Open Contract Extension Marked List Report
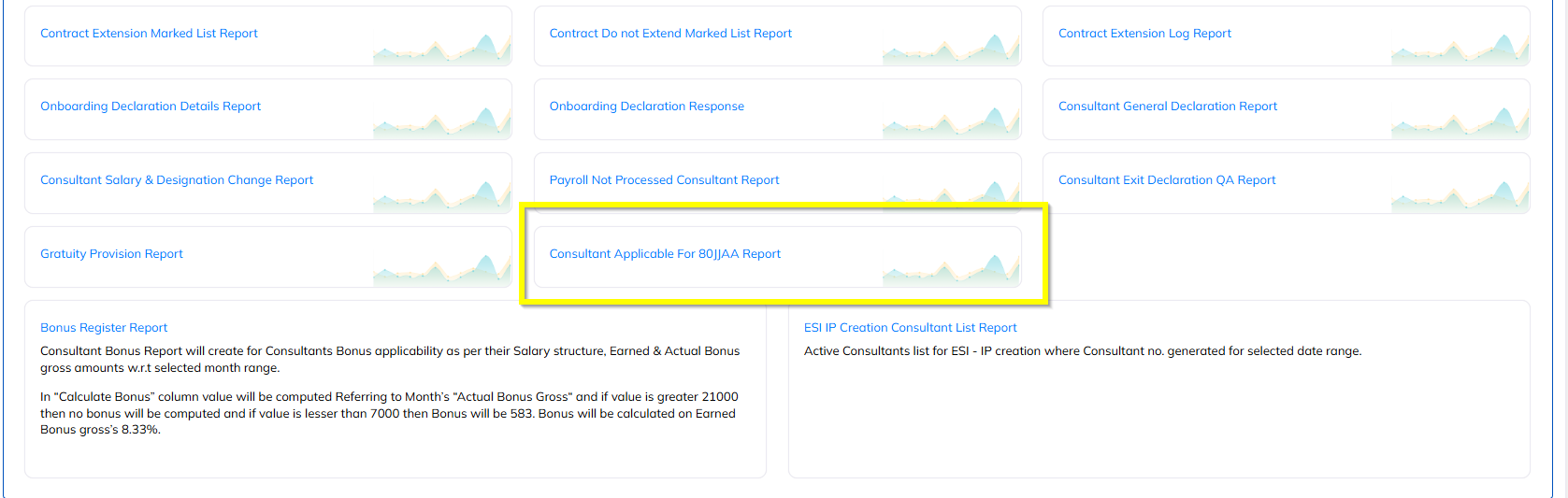The height and width of the screenshot is (498, 1568). coord(149,34)
